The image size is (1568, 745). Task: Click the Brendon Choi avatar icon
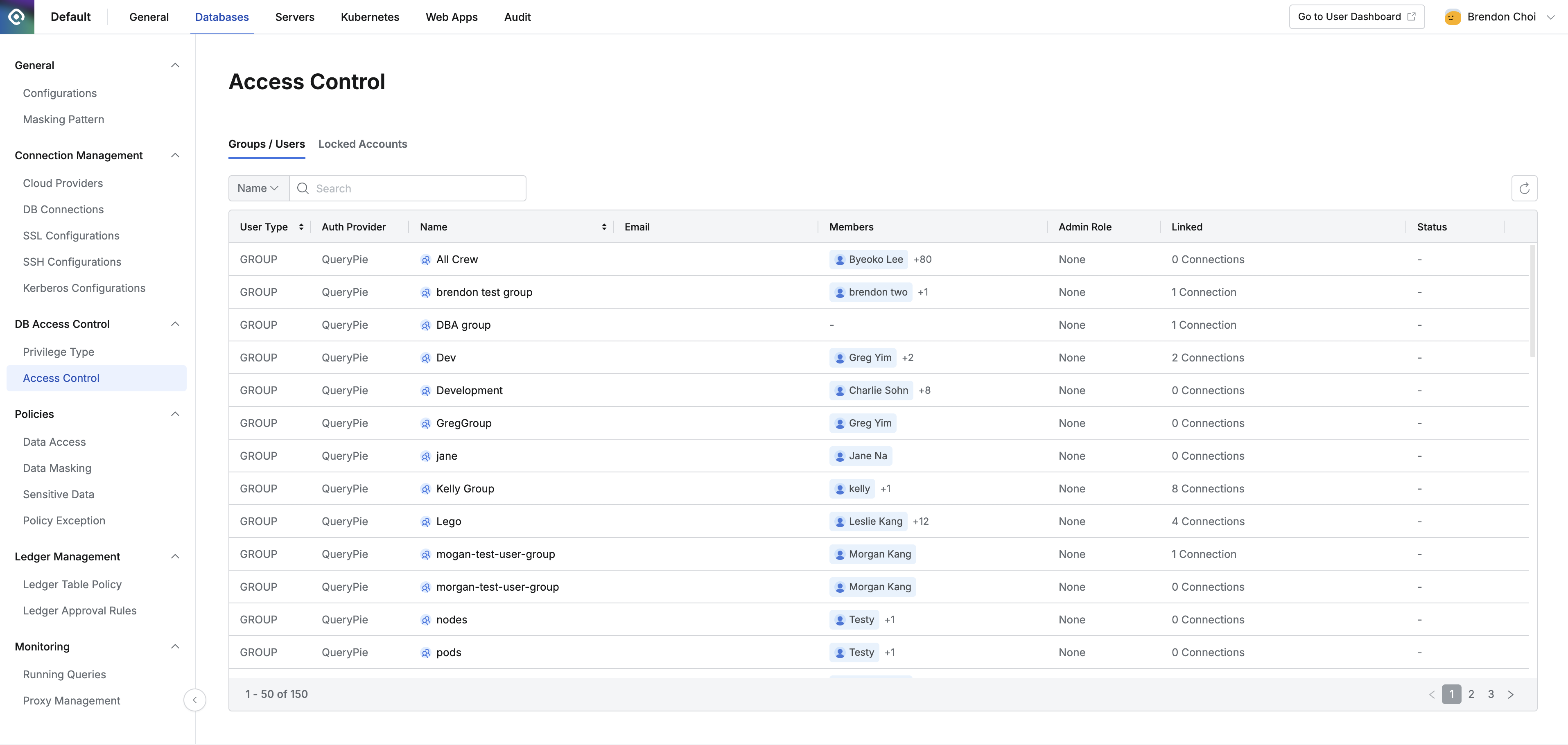(x=1453, y=17)
